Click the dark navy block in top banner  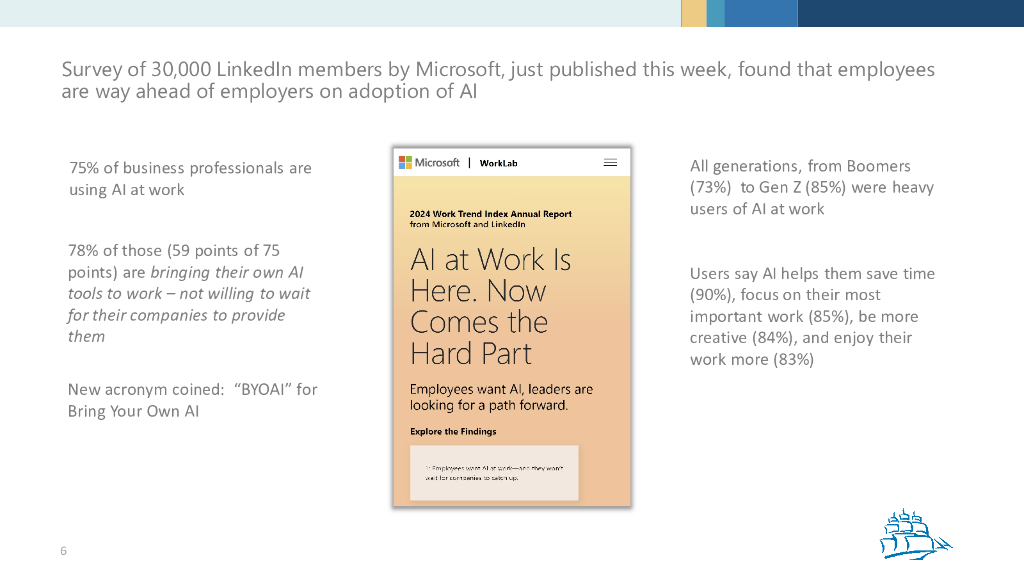(x=910, y=13)
